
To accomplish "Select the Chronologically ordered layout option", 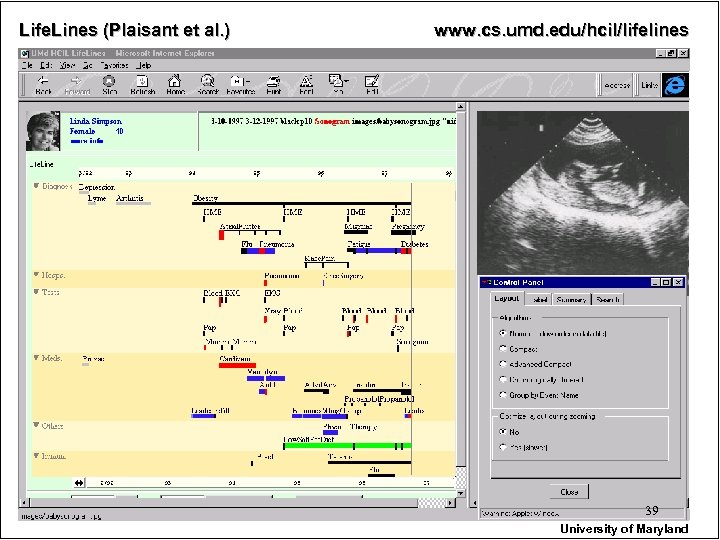I will (x=503, y=380).
